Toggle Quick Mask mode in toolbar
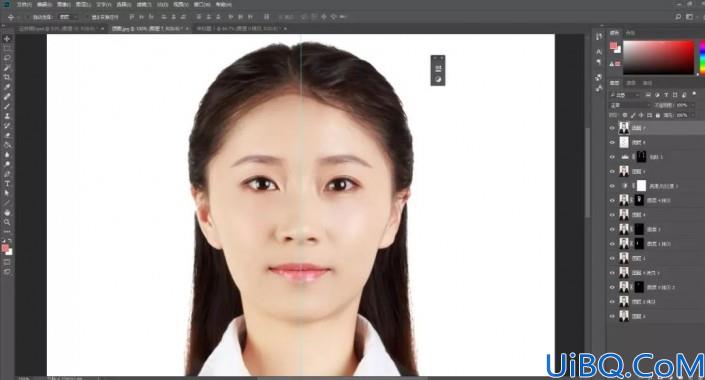 click(7, 262)
